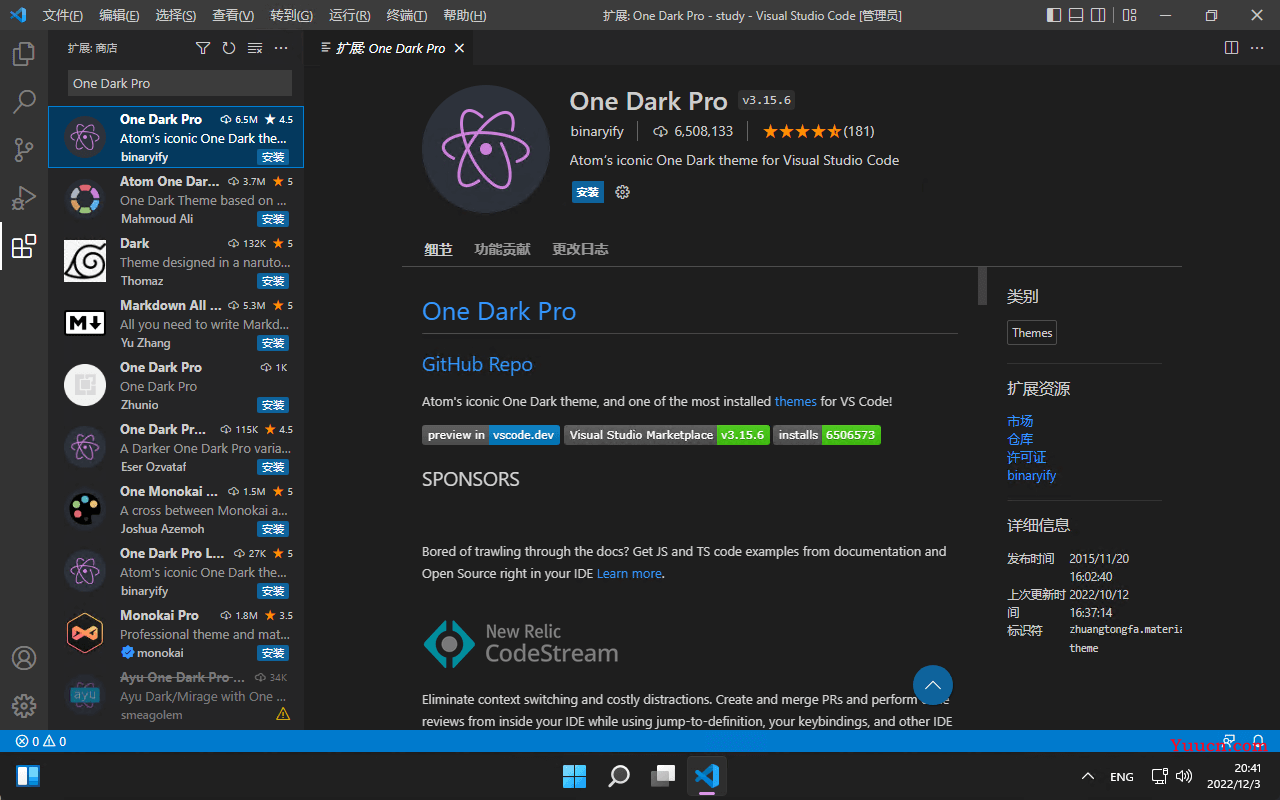Filter extensions with the funnel icon
The height and width of the screenshot is (800, 1280).
pos(203,48)
